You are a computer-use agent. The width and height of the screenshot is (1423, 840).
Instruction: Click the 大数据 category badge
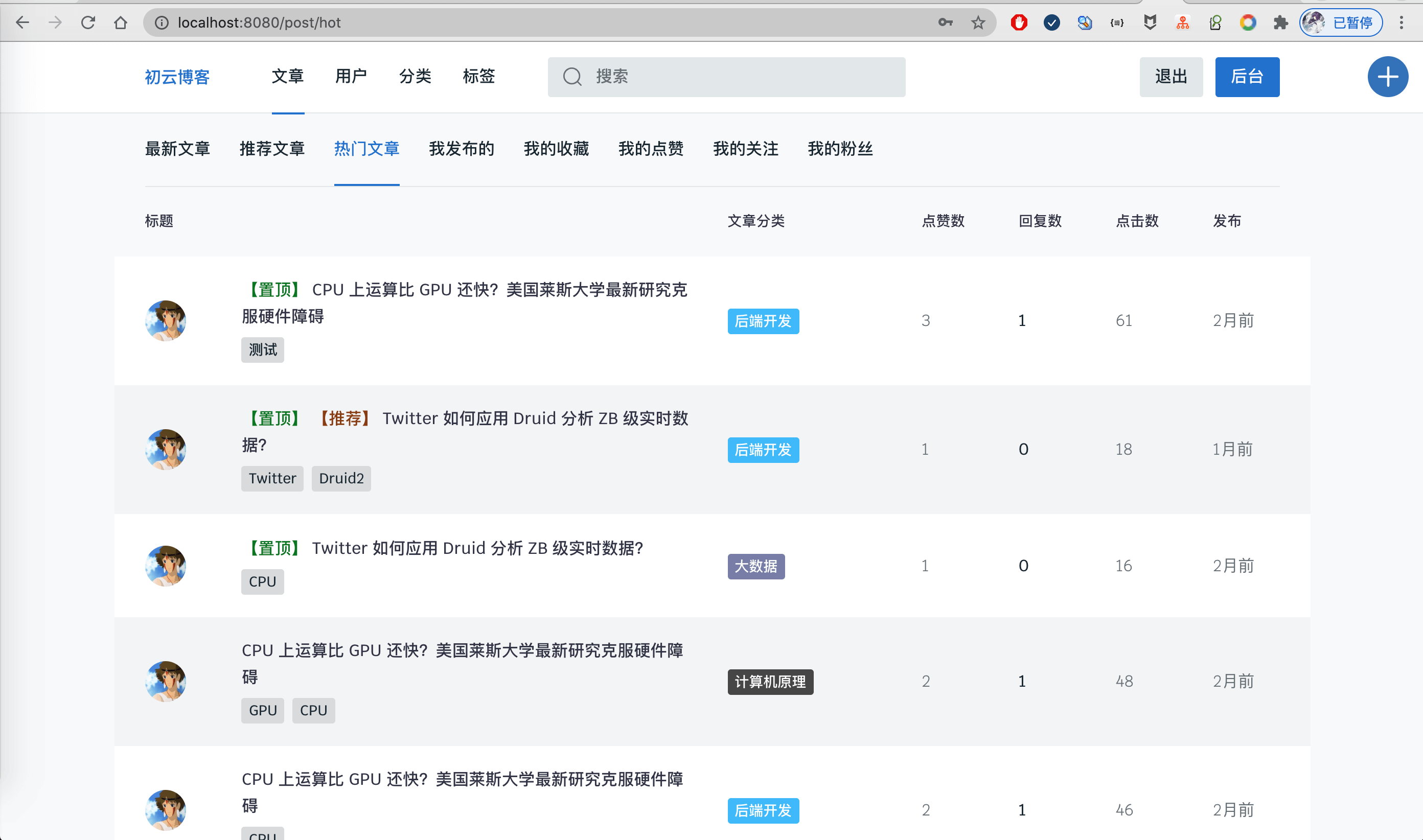(755, 566)
